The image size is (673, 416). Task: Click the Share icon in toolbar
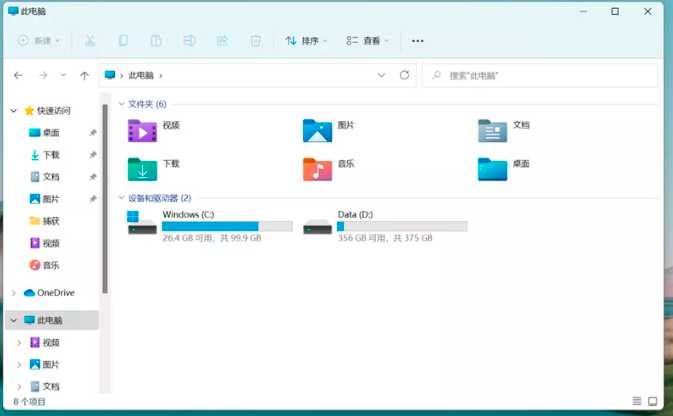(222, 41)
